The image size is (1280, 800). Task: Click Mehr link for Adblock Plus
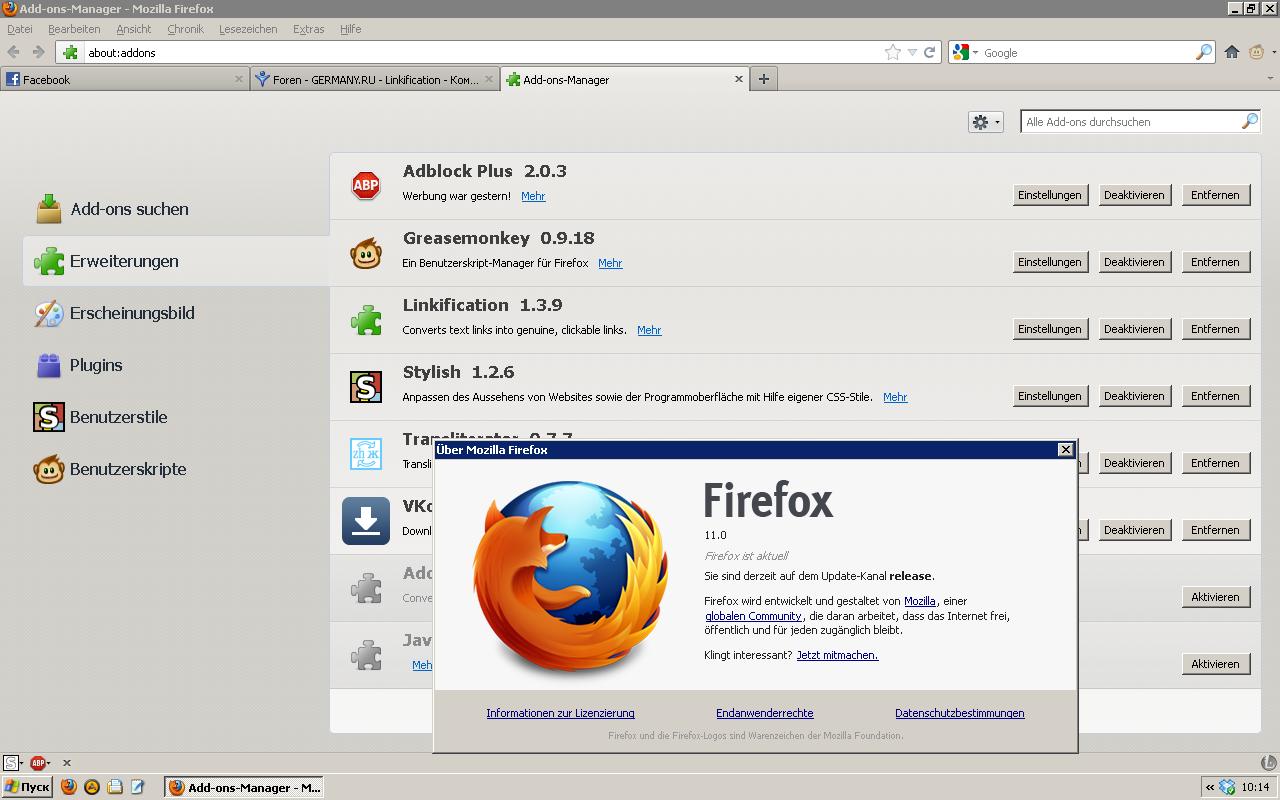click(x=533, y=196)
